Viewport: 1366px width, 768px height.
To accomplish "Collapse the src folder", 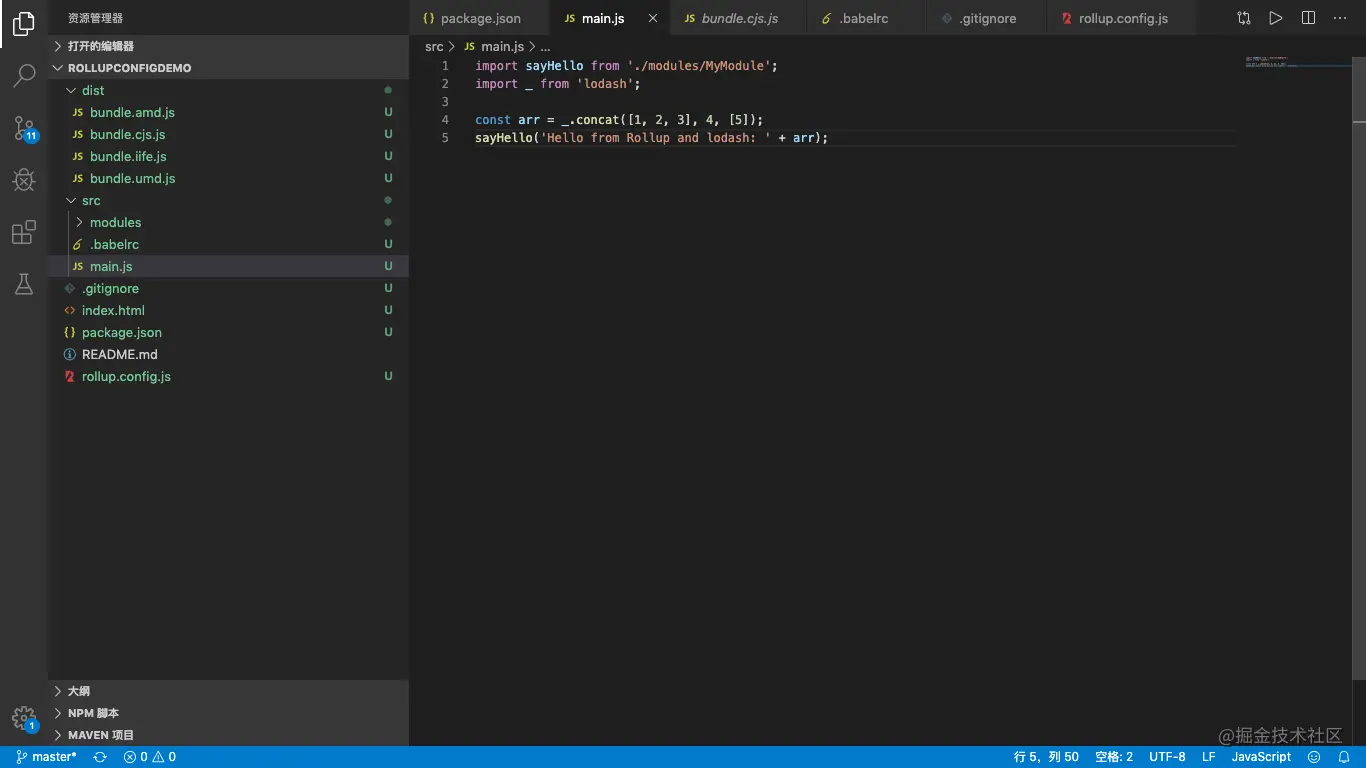I will (228, 200).
